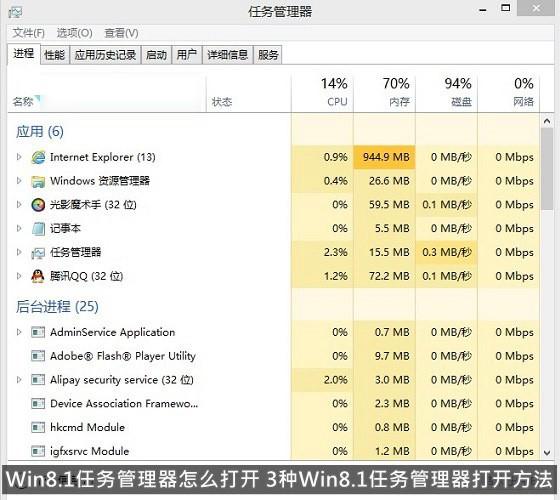The width and height of the screenshot is (560, 500).
Task: Expand the AdminService Application entry
Action: click(19, 332)
